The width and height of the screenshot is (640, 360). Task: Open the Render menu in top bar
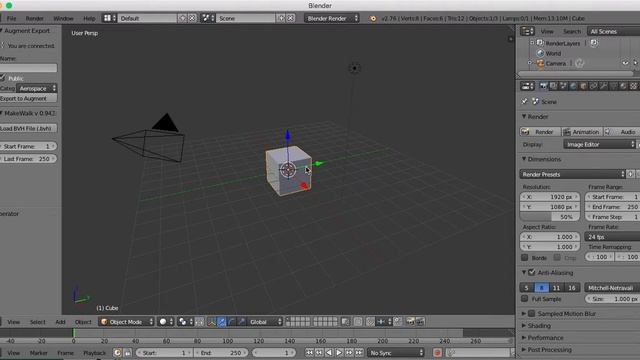click(34, 18)
